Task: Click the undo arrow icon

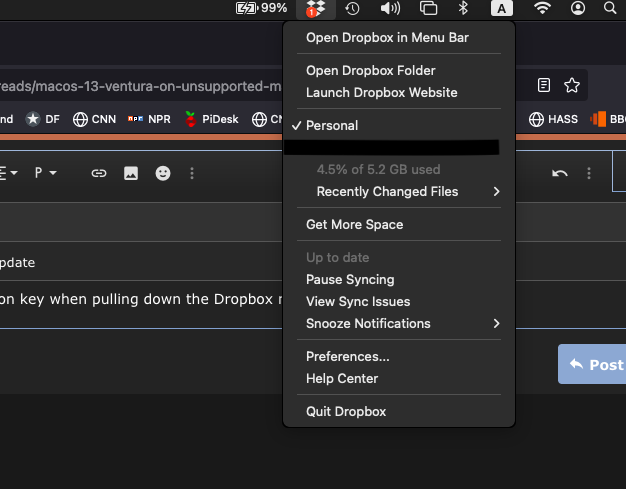Action: (x=560, y=173)
